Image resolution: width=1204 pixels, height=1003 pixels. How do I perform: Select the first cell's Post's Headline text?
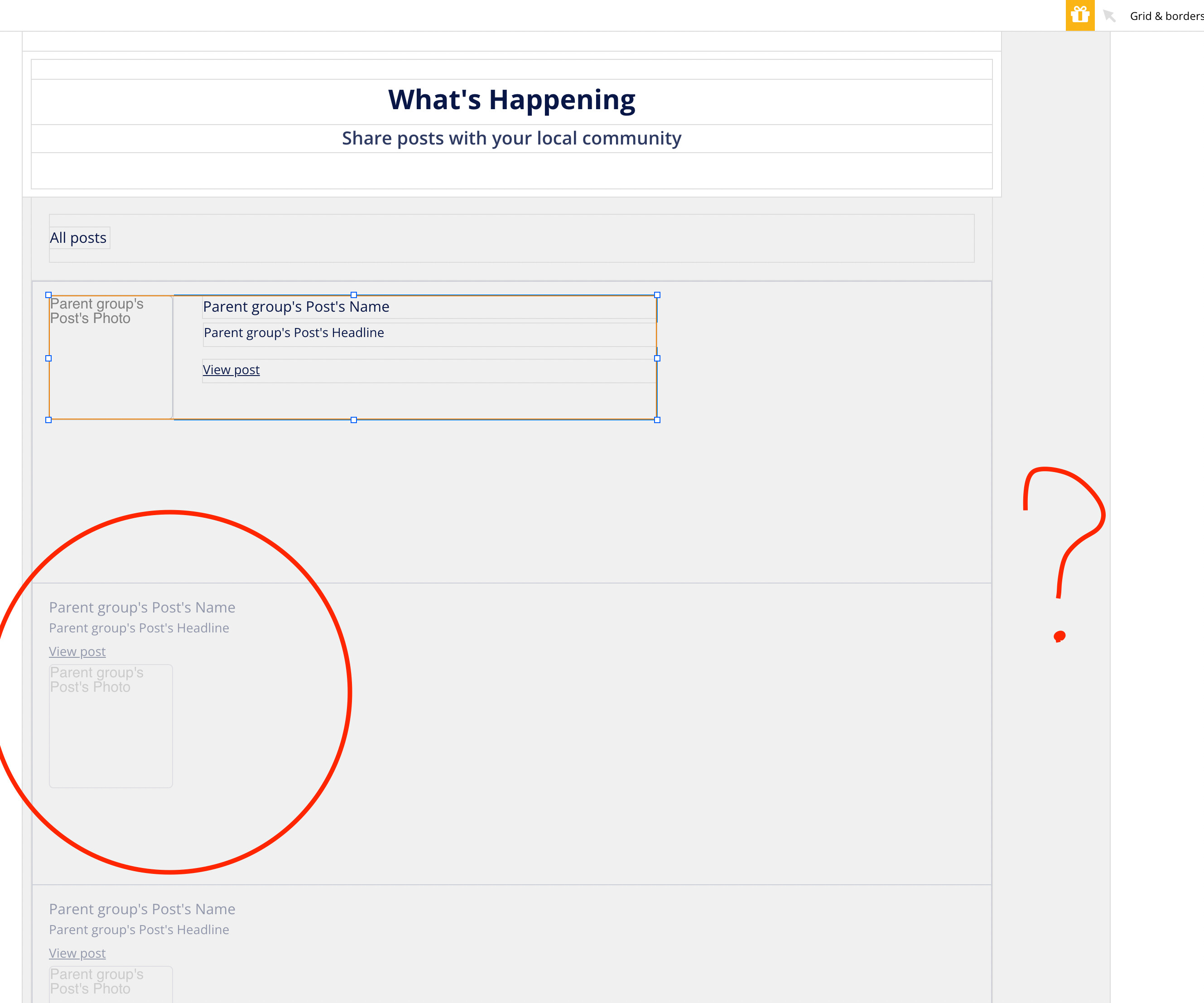pyautogui.click(x=294, y=333)
